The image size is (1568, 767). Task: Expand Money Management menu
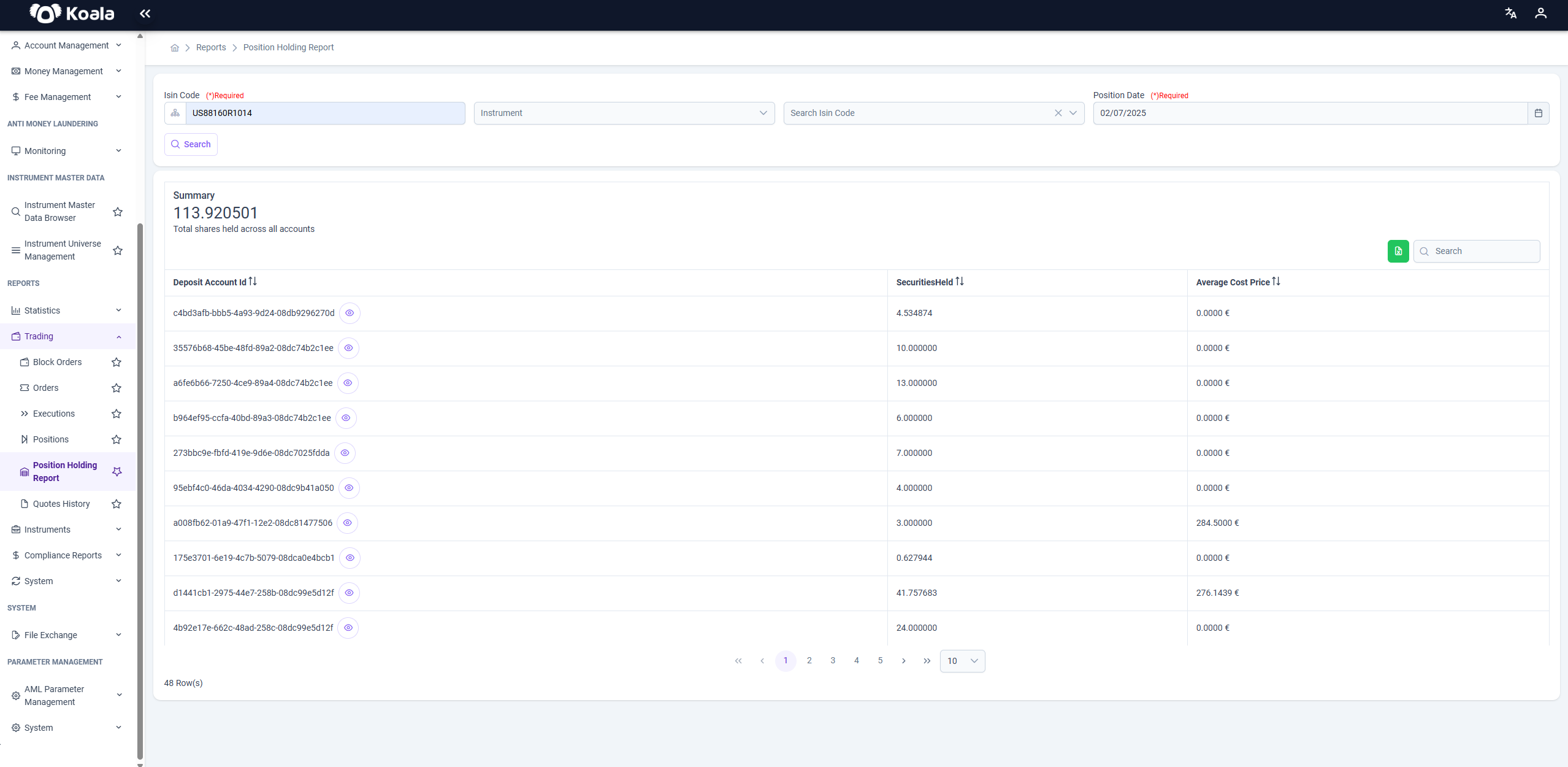[67, 72]
